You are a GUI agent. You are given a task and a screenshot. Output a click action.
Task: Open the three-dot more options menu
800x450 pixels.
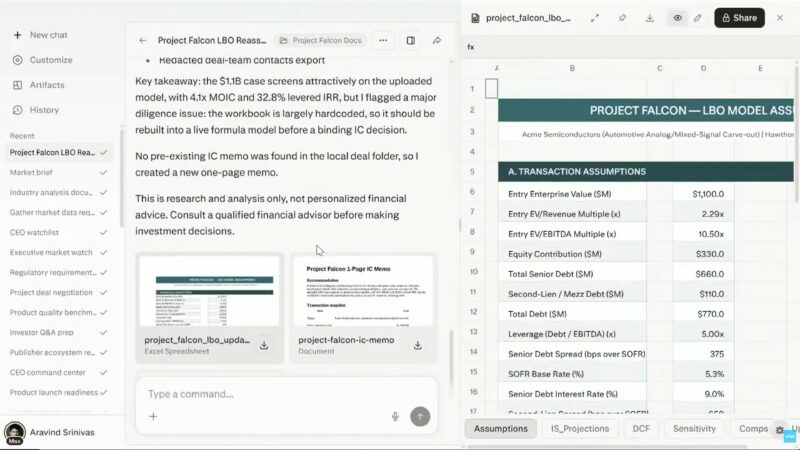pos(383,40)
